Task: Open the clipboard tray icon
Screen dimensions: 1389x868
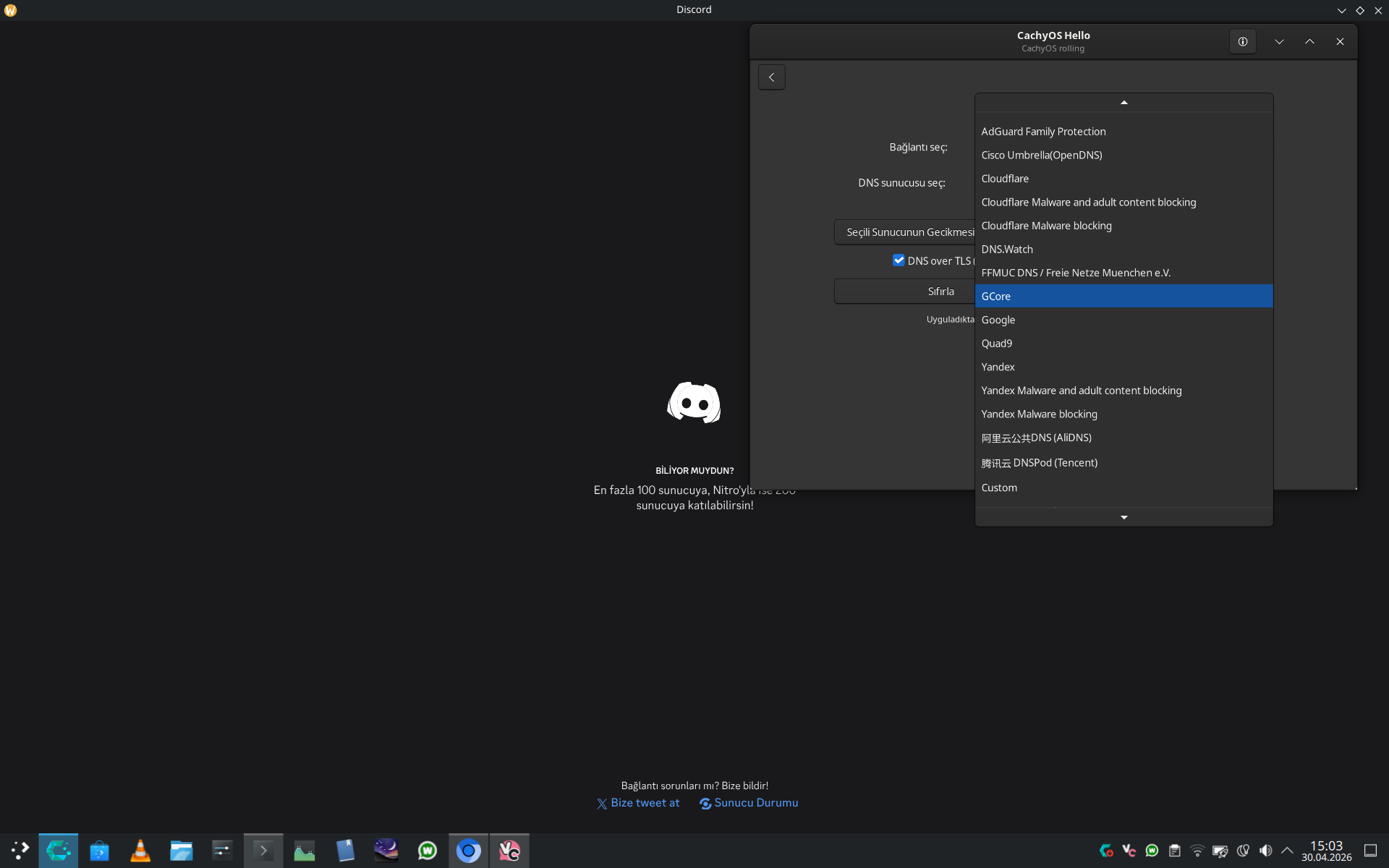Action: click(x=1175, y=851)
